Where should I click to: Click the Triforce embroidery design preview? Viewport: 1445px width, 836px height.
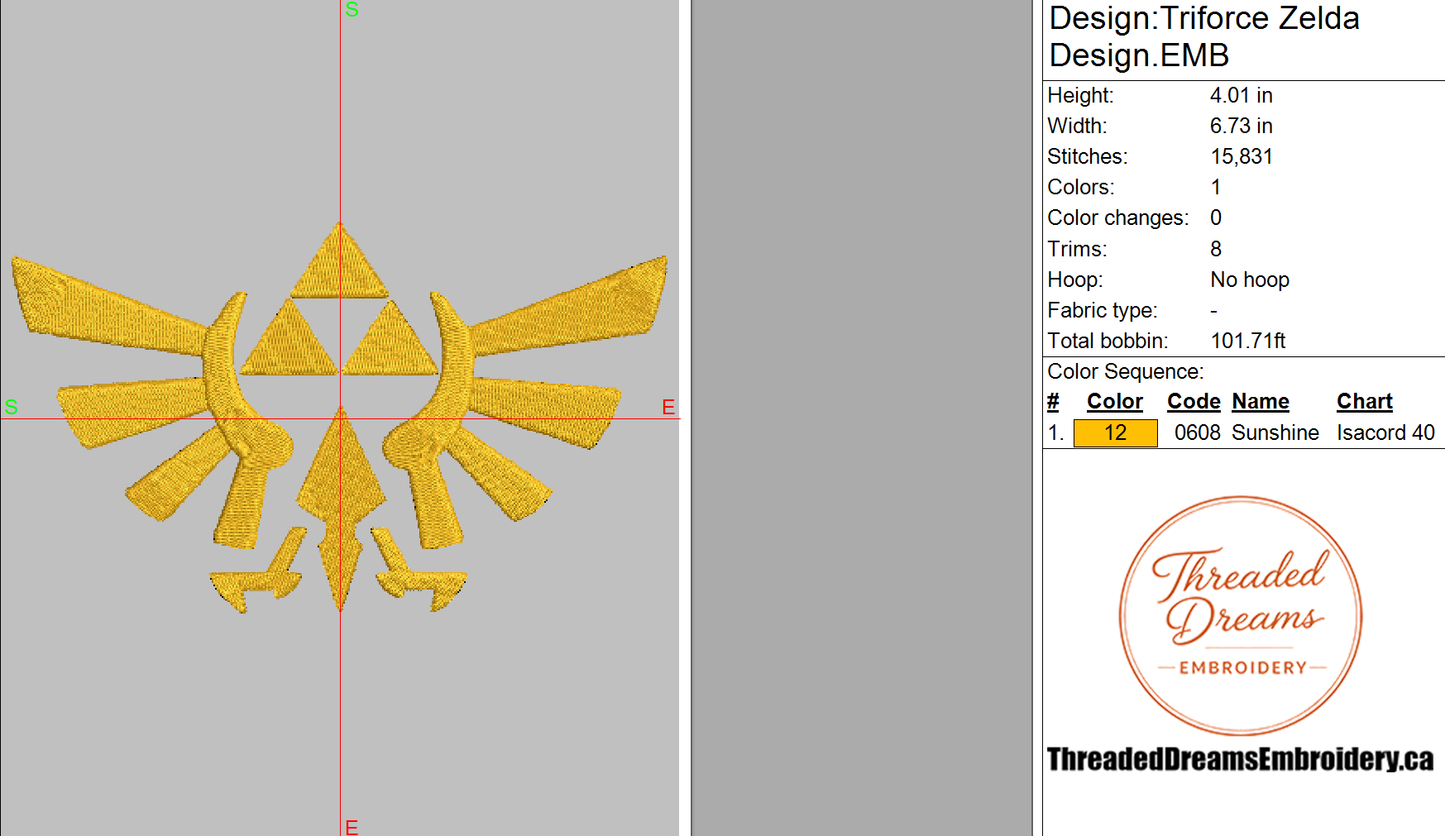[339, 416]
